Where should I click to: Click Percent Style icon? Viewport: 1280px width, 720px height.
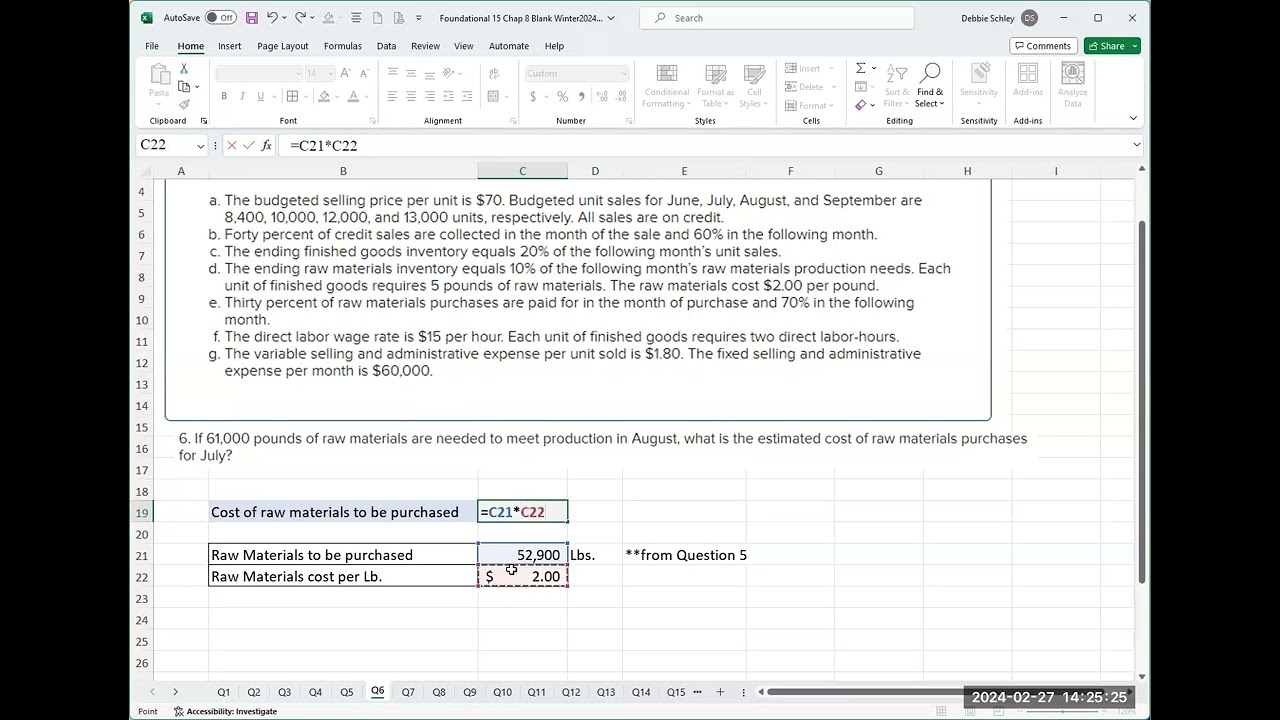pyautogui.click(x=563, y=96)
